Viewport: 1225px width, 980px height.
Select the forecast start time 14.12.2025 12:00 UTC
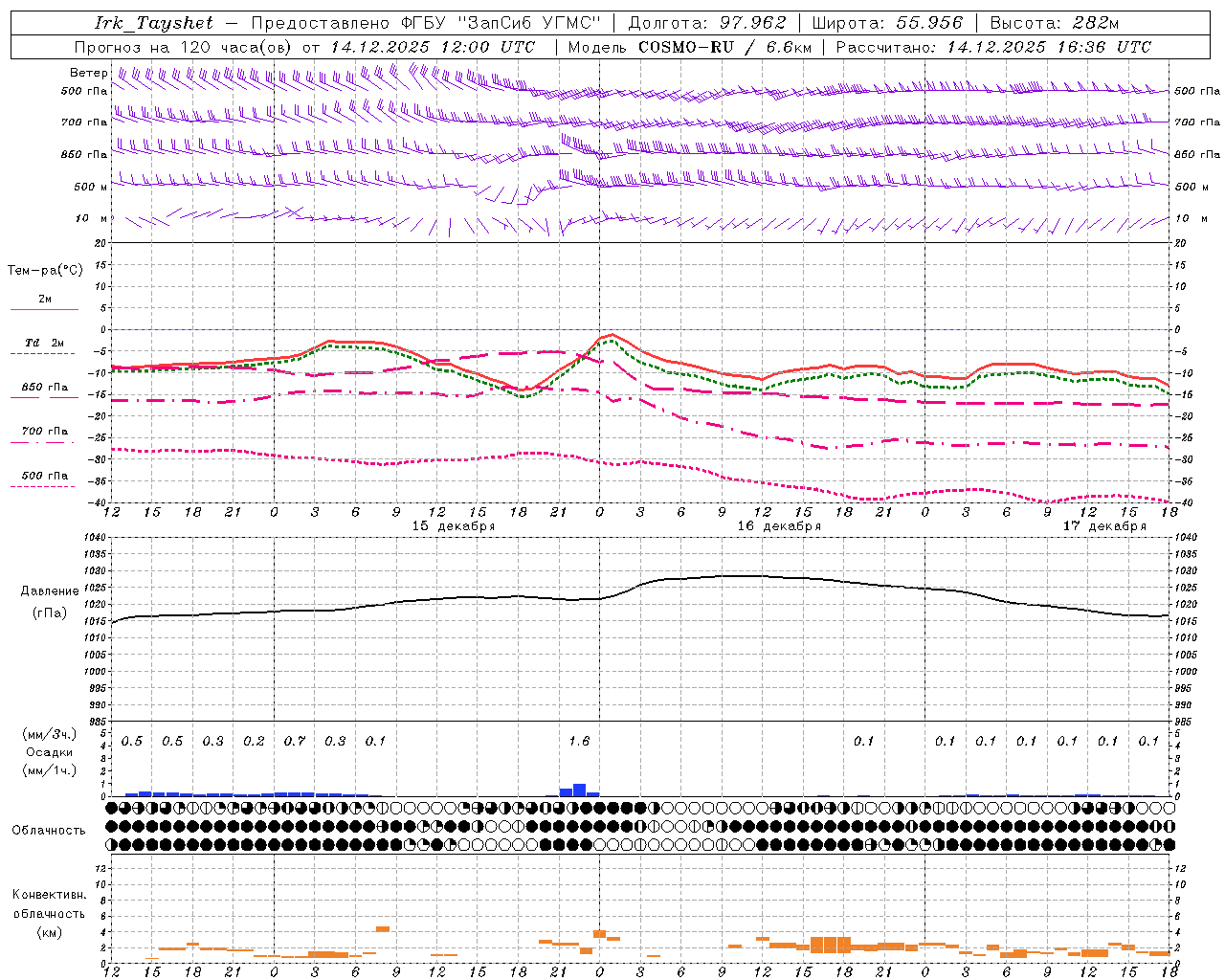[433, 47]
